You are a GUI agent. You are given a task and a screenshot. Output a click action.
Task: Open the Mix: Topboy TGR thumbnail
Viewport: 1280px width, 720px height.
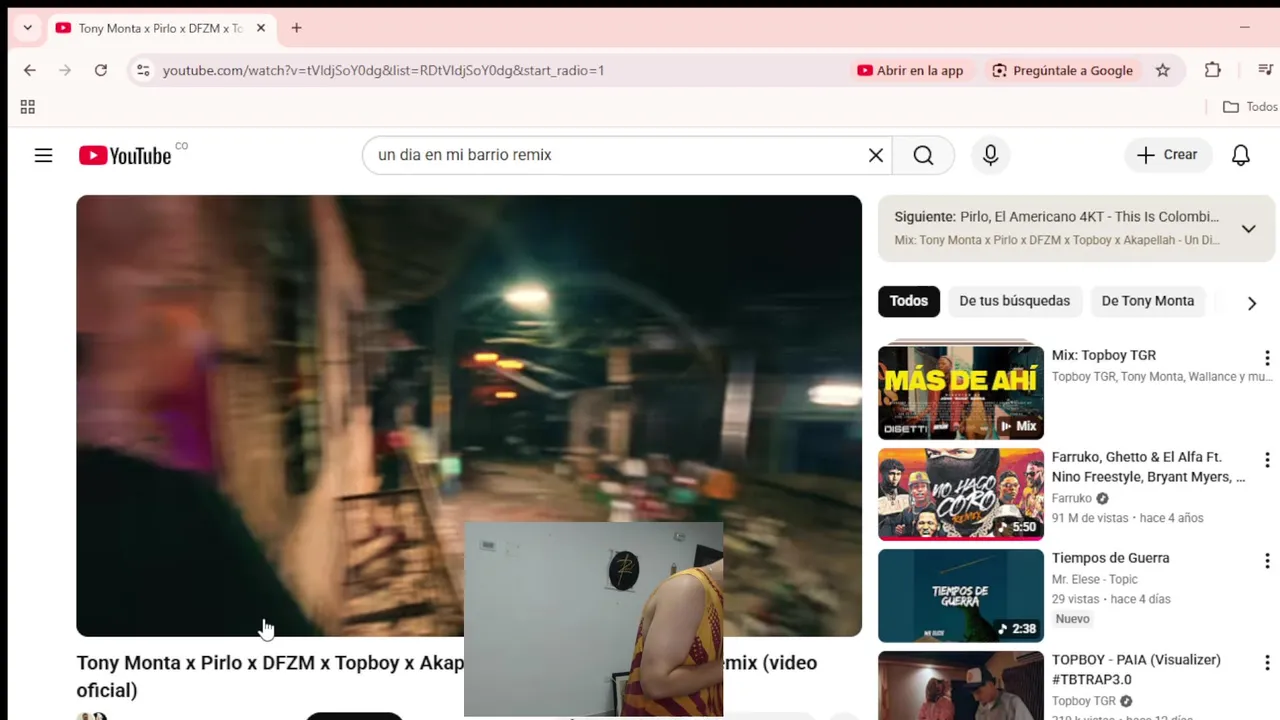(961, 392)
